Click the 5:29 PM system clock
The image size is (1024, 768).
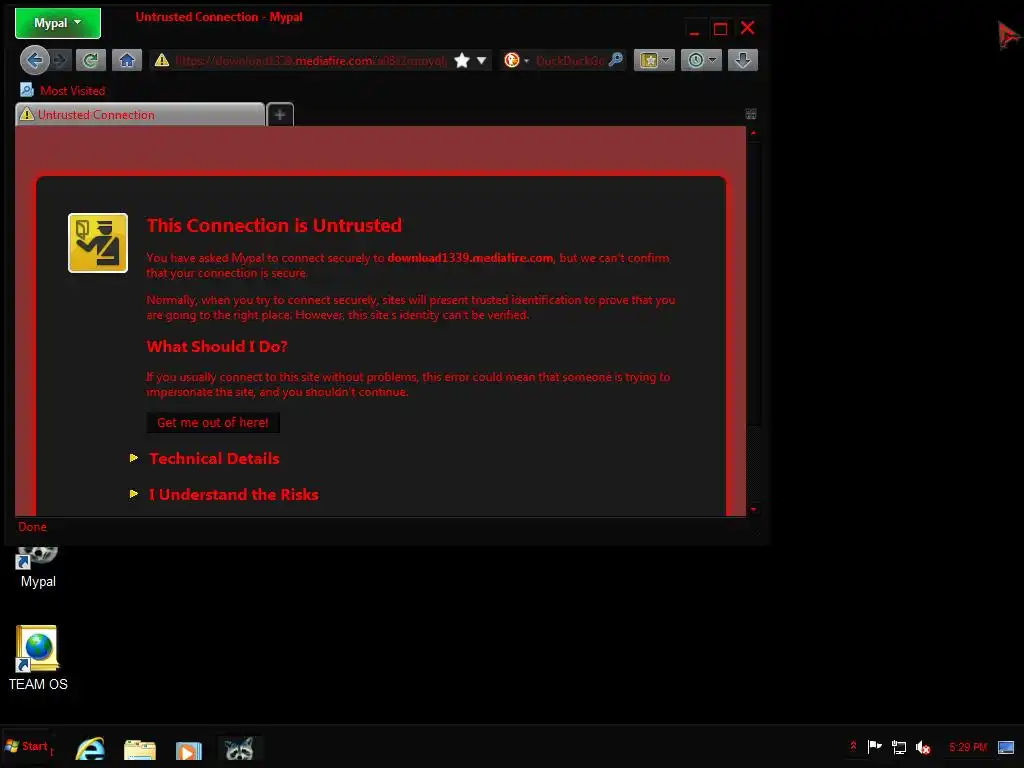click(968, 747)
